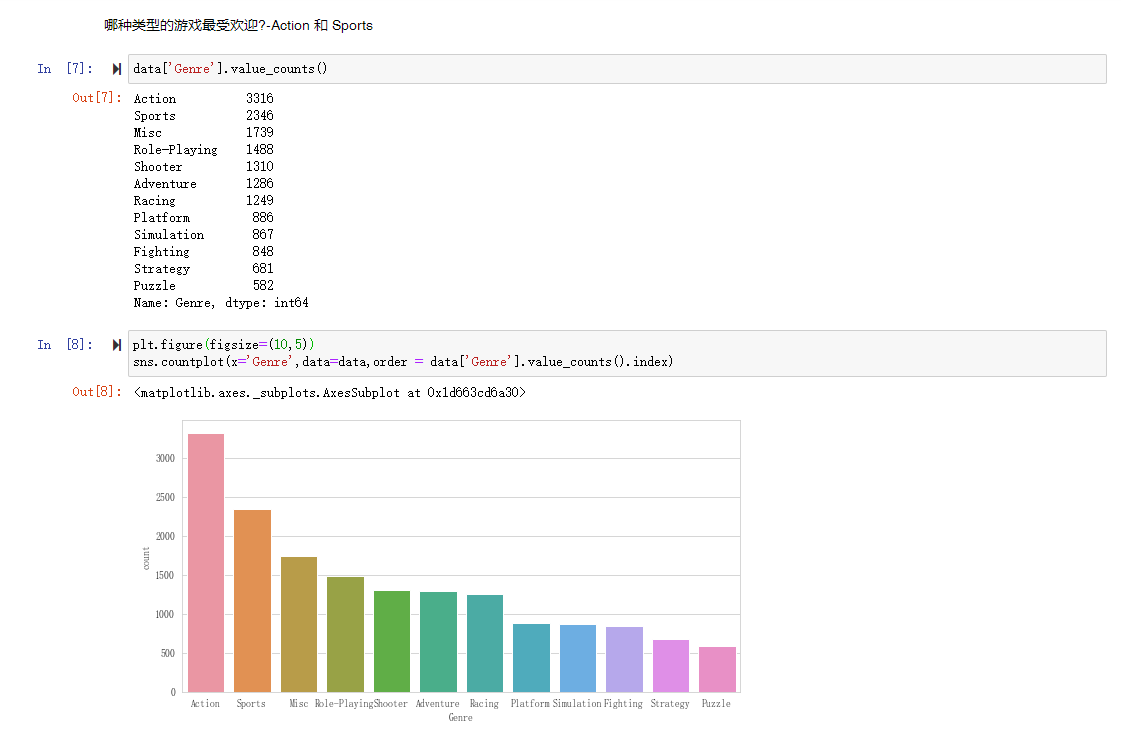This screenshot has width=1121, height=748.
Task: Click the Platform bar in the chart
Action: (531, 658)
